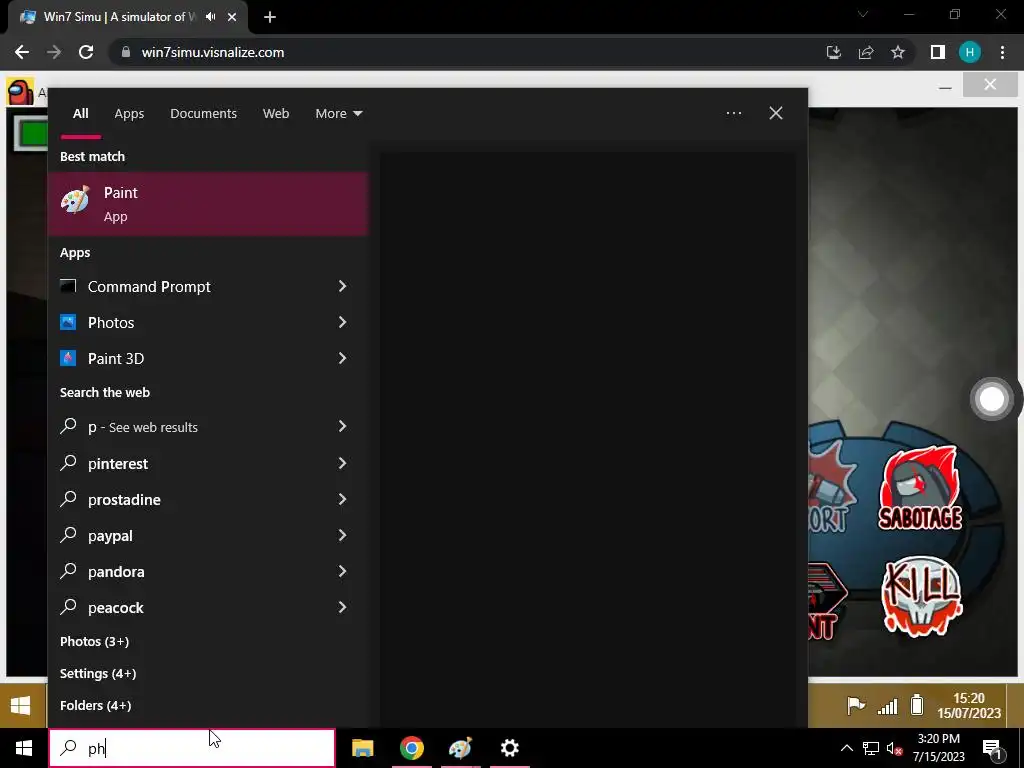Click the muted volume tray icon
The width and height of the screenshot is (1024, 768).
point(895,748)
